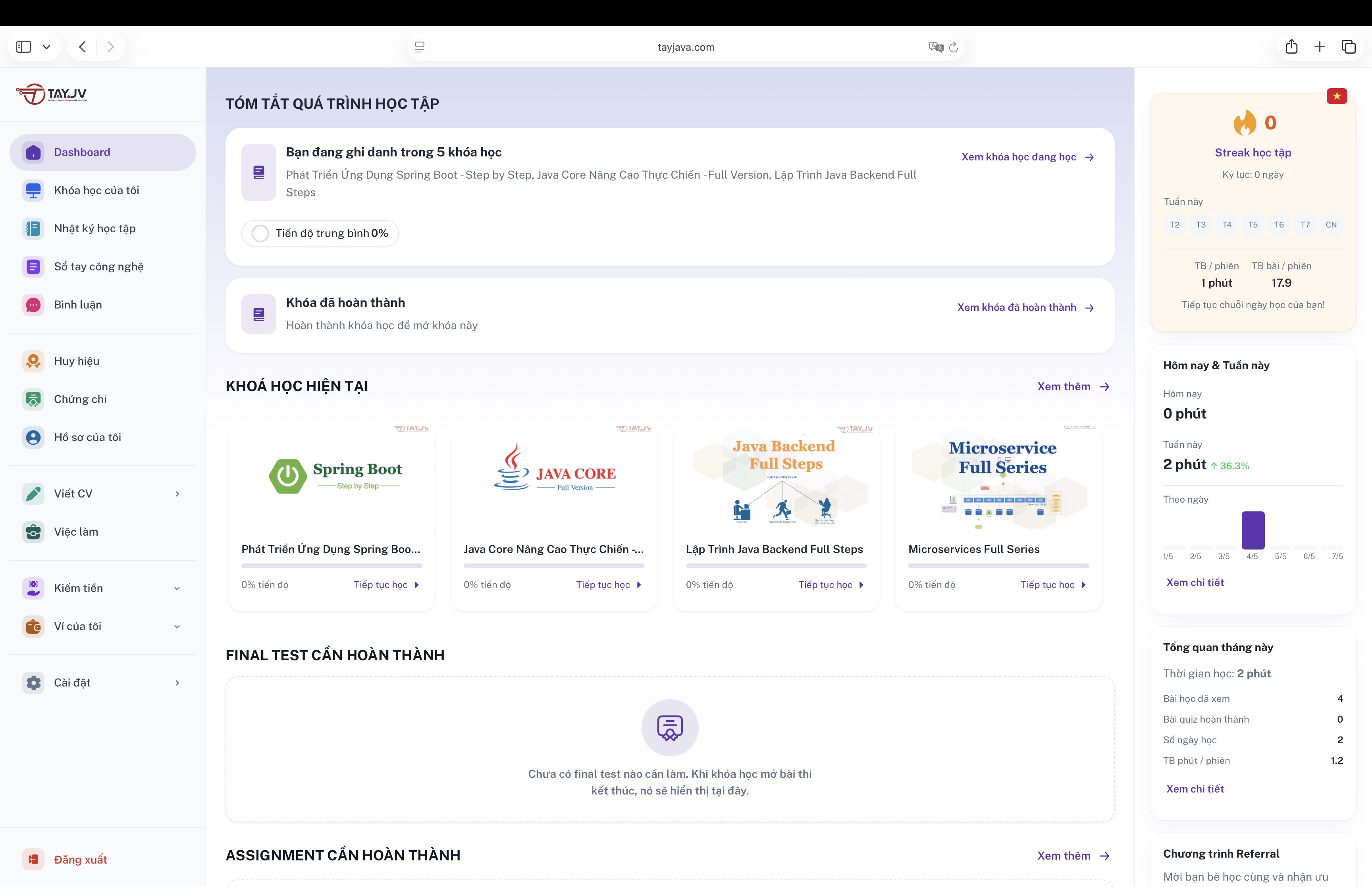
Task: Open Sổ tay công nghệ menu item
Action: point(102,266)
